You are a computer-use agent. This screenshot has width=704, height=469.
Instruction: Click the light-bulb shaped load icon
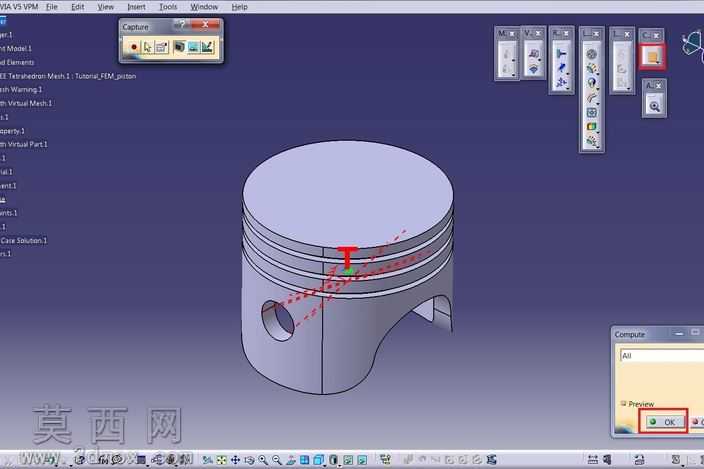(x=591, y=83)
